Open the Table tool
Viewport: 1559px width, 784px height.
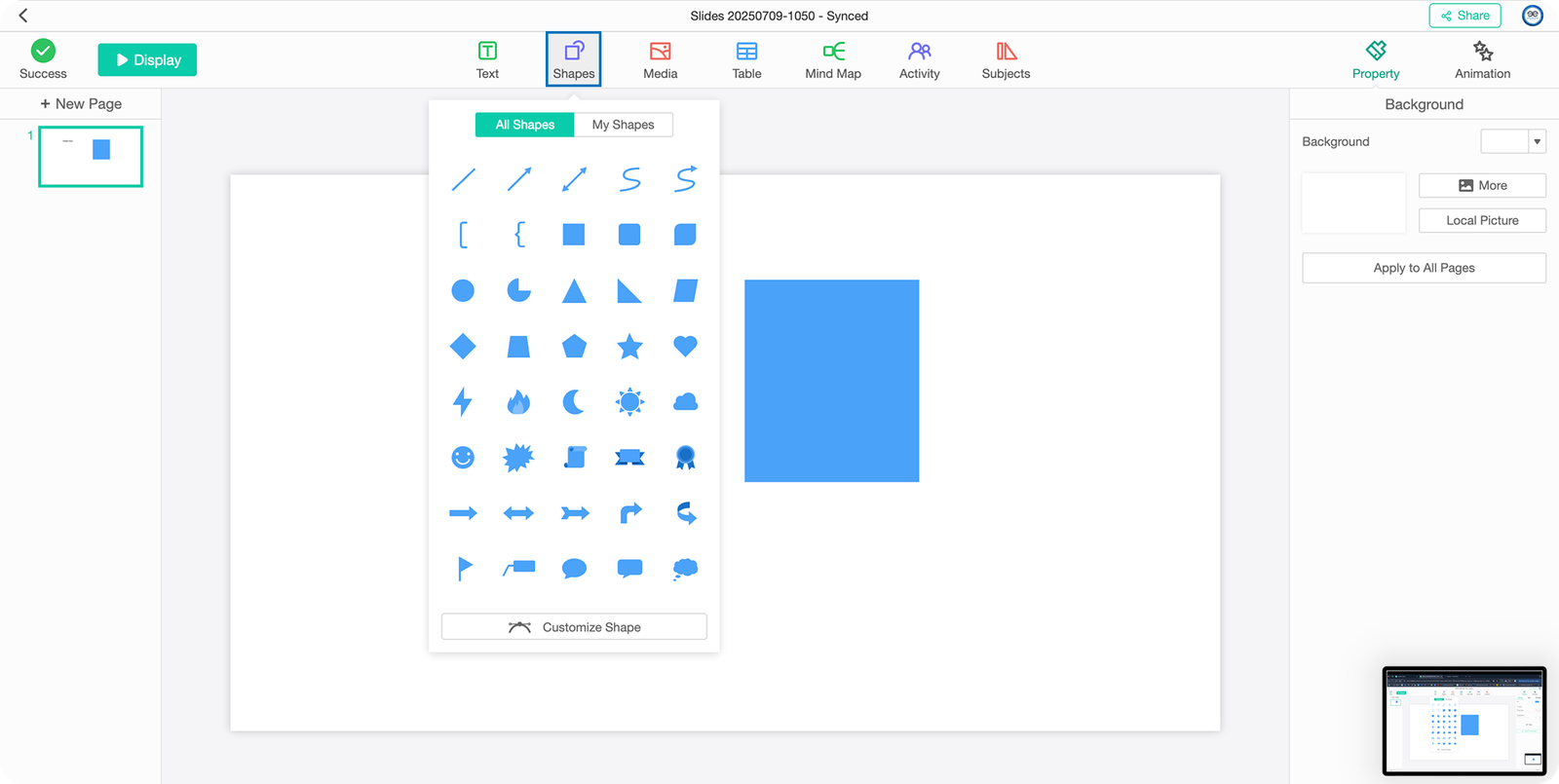click(x=746, y=60)
